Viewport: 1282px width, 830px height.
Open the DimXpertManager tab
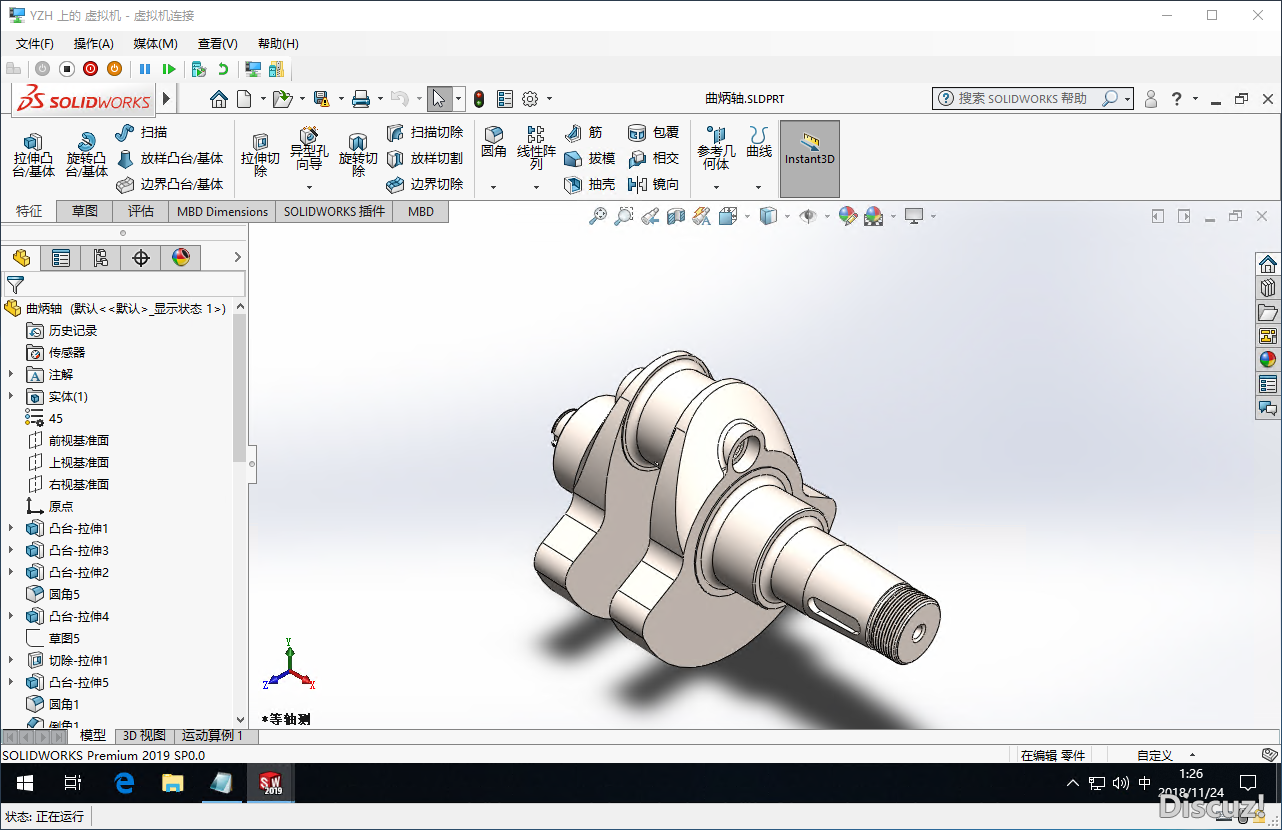point(141,258)
